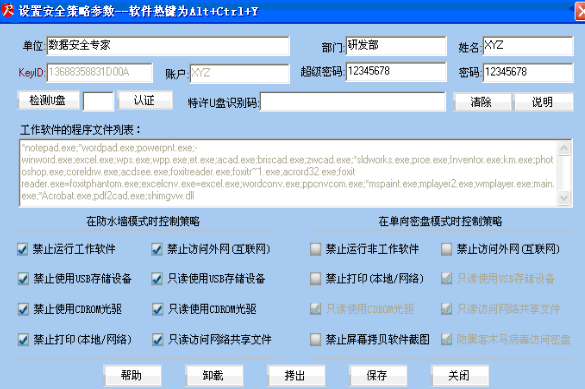This screenshot has width=585, height=389.
Task: Click the small box beside 检测U盘
Action: 98,101
